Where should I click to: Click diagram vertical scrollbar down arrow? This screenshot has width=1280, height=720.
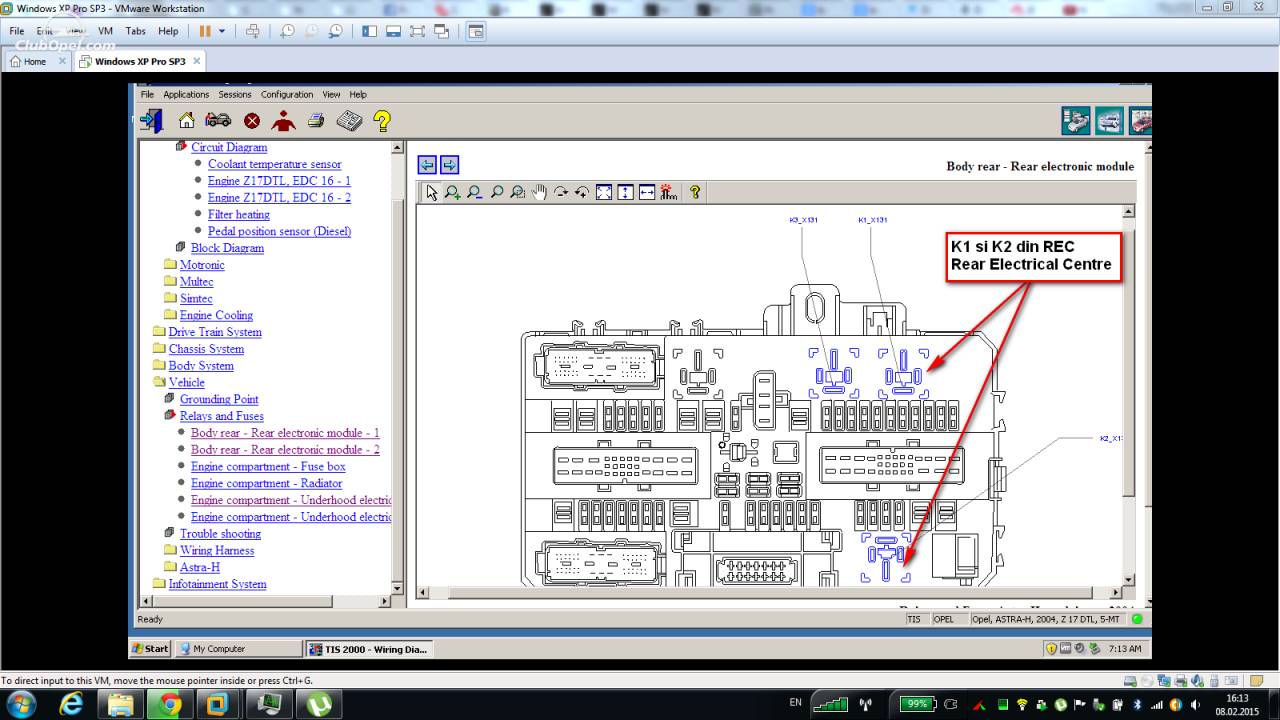point(1128,580)
